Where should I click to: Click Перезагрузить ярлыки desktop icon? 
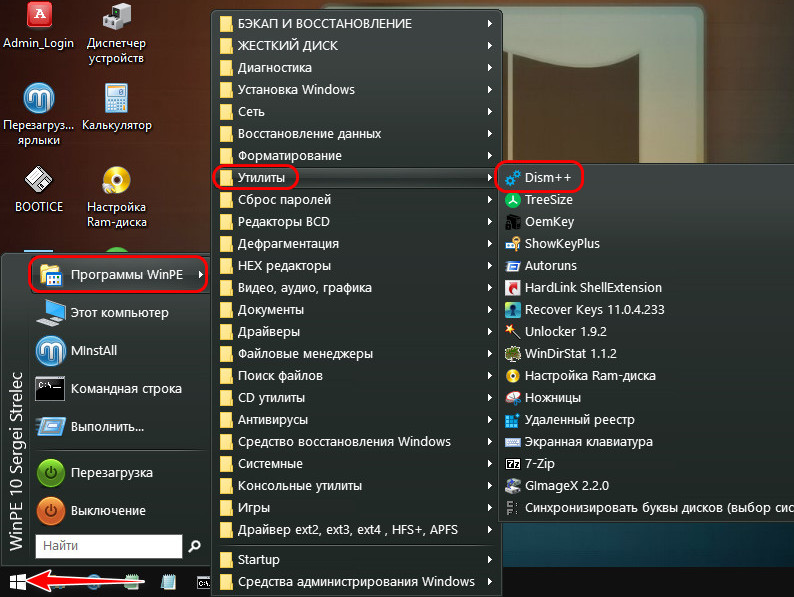point(38,114)
